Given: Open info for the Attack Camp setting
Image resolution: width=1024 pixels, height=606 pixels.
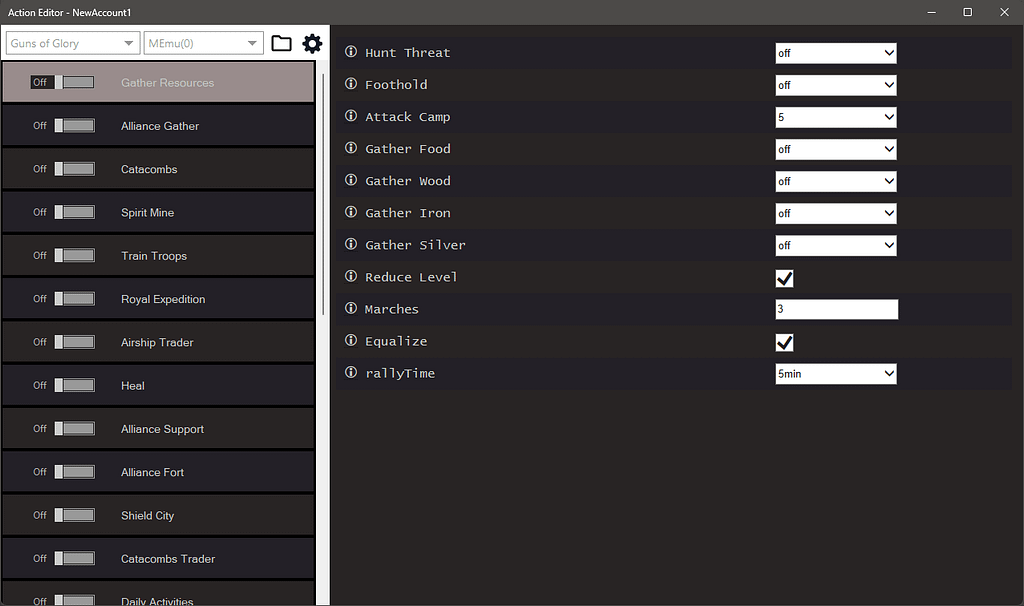Looking at the screenshot, I should coord(349,116).
